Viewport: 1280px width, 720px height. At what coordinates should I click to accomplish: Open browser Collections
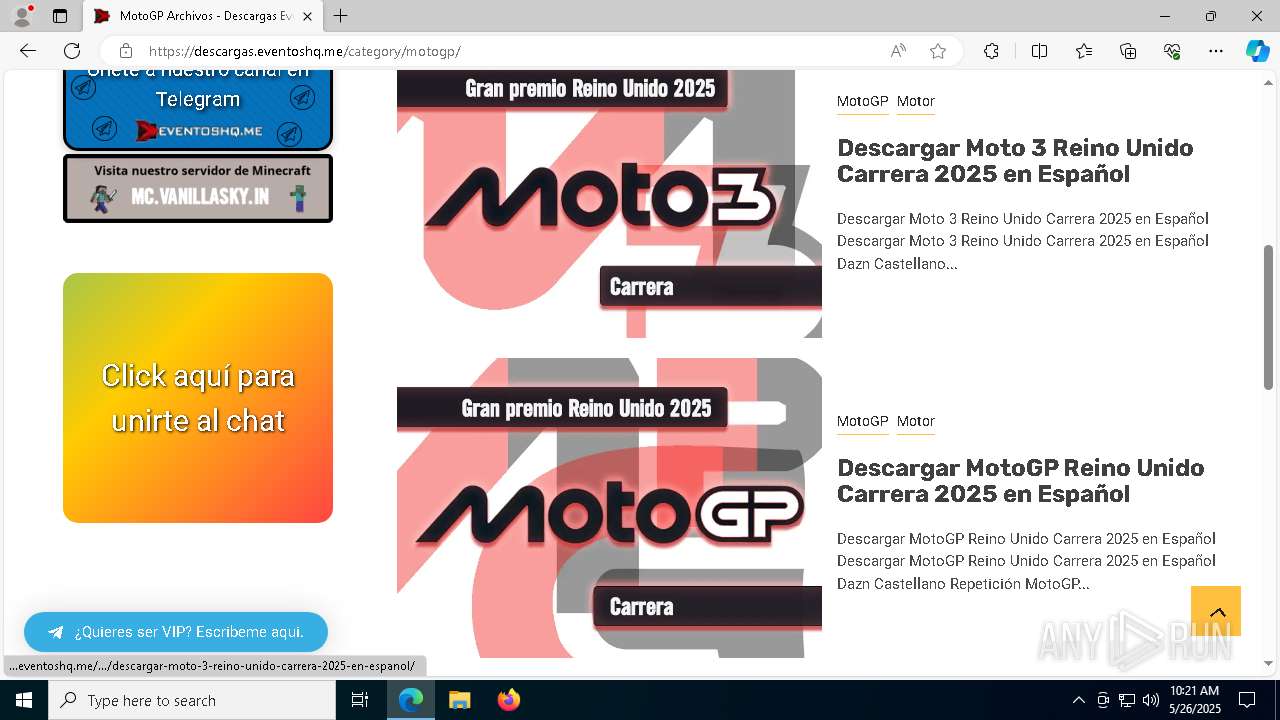click(1128, 51)
